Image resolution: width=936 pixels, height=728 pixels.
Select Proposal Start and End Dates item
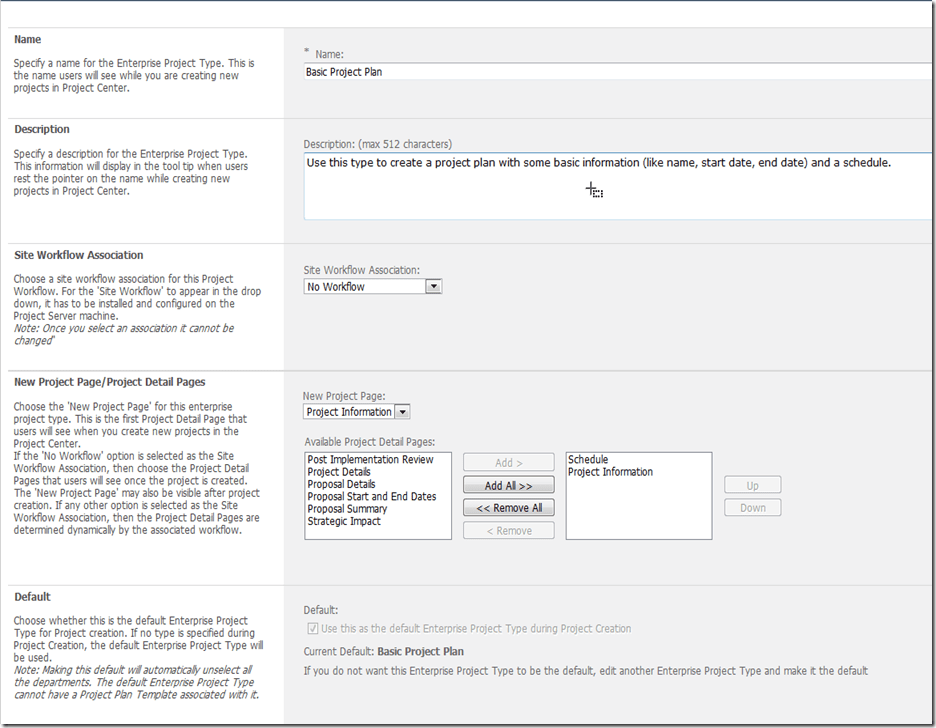click(372, 496)
